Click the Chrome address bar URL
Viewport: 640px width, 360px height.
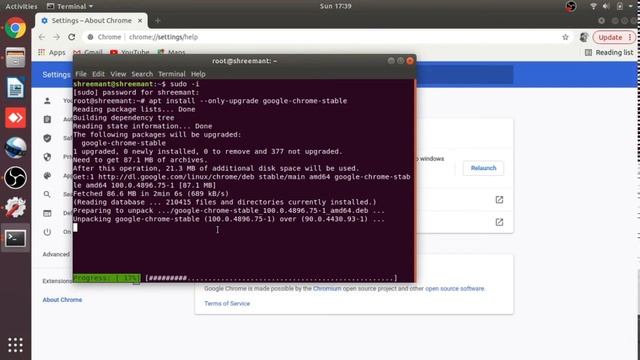(x=163, y=37)
